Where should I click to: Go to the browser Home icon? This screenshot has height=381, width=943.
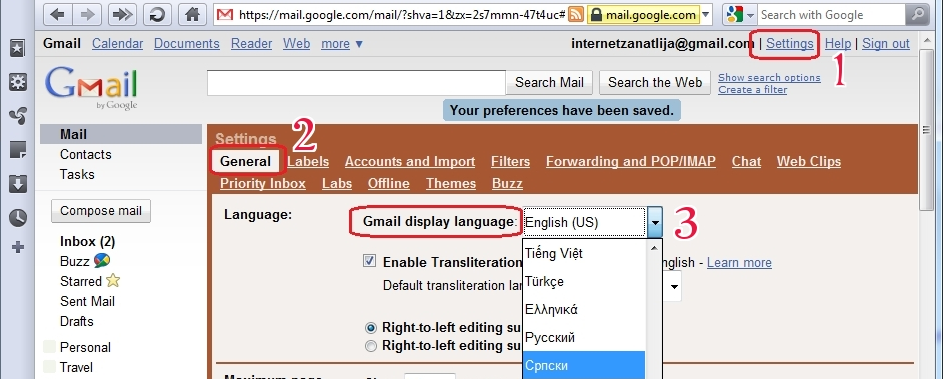point(192,14)
